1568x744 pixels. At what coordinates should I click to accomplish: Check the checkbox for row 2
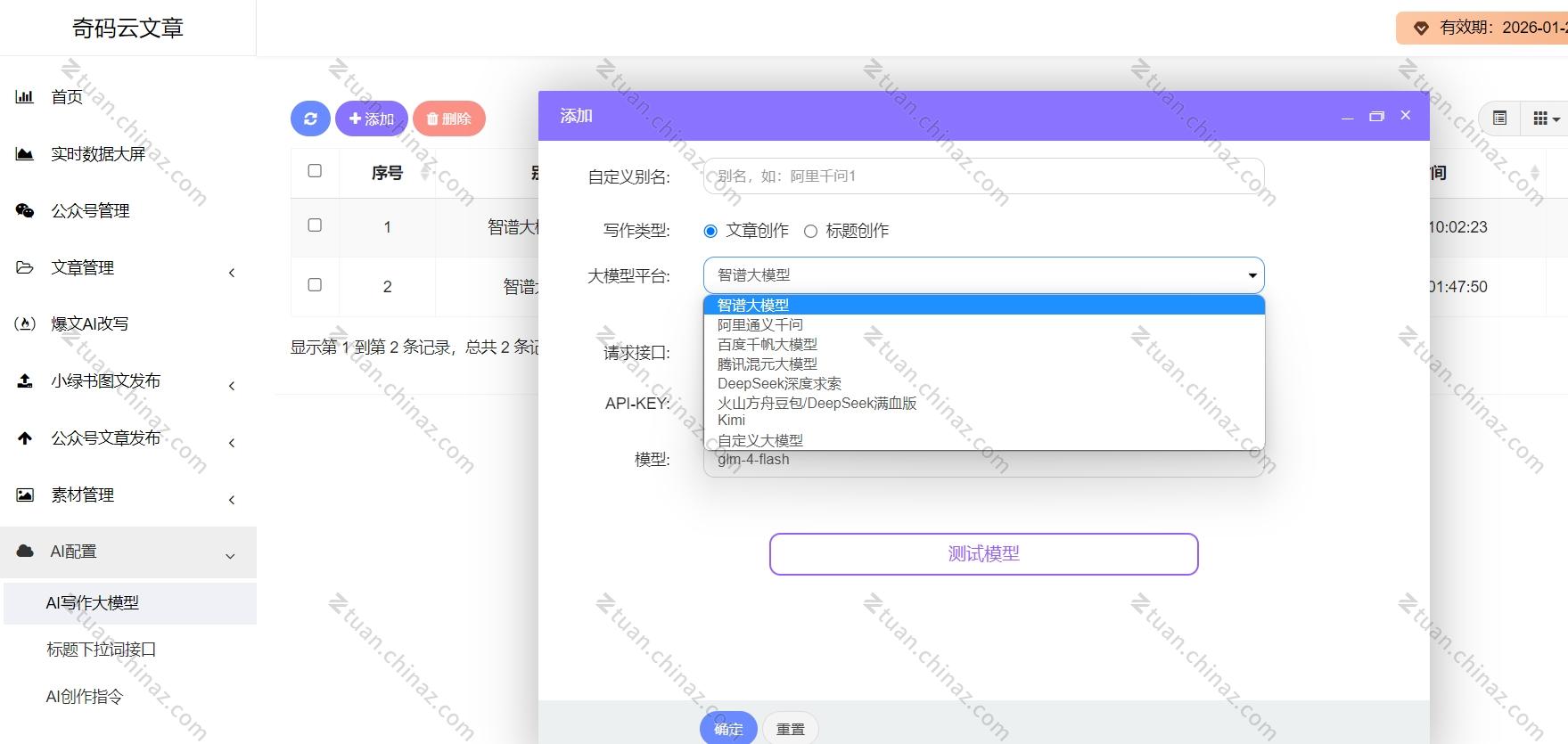click(315, 285)
